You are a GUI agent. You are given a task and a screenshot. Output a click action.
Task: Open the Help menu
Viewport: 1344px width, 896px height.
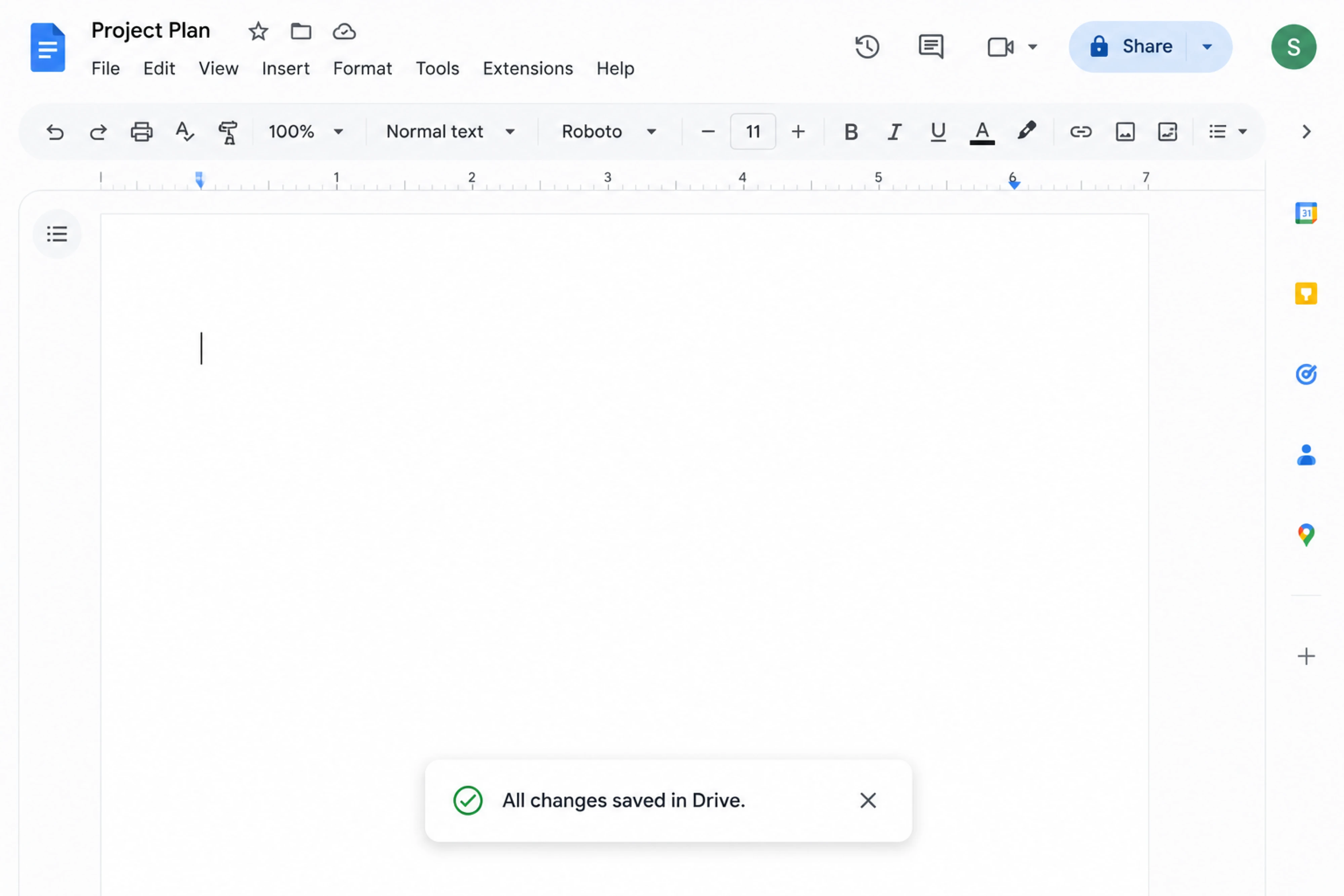pos(616,69)
